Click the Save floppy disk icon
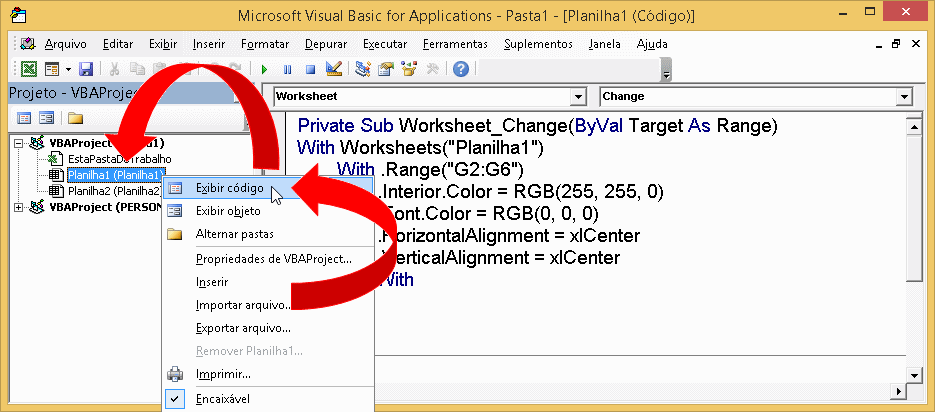The image size is (935, 412). pos(86,69)
